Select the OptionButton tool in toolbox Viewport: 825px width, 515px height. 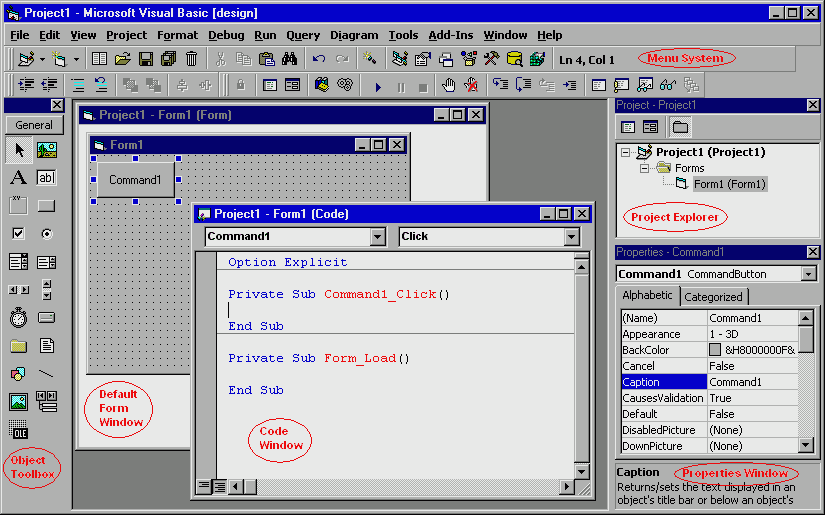pos(47,234)
